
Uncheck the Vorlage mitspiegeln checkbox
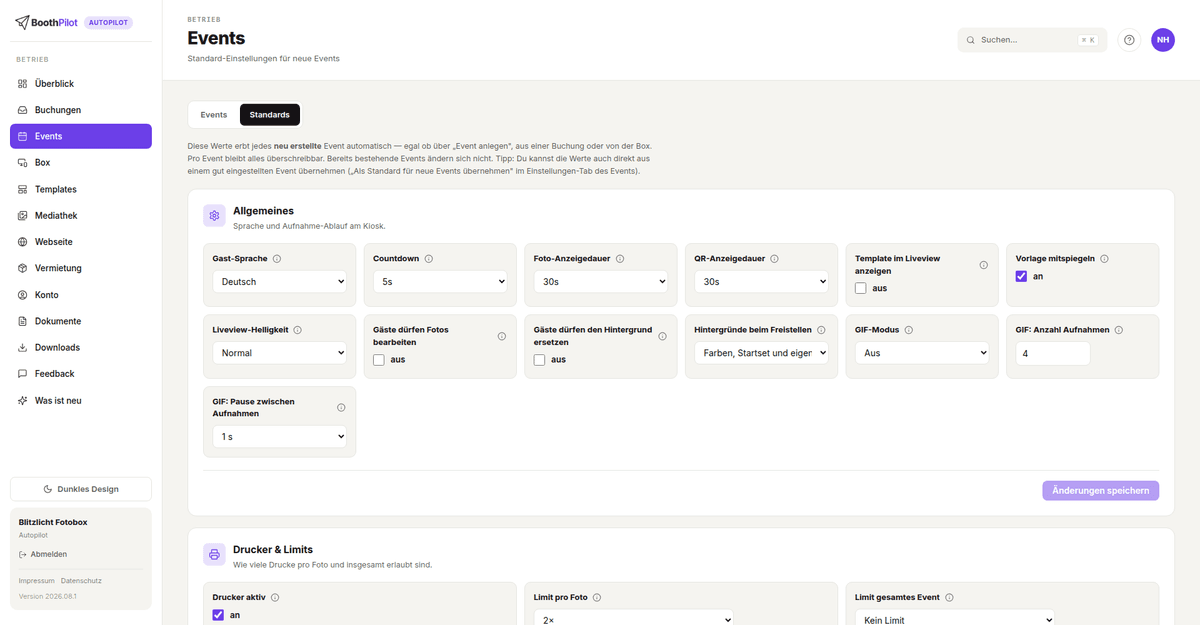pos(1022,276)
